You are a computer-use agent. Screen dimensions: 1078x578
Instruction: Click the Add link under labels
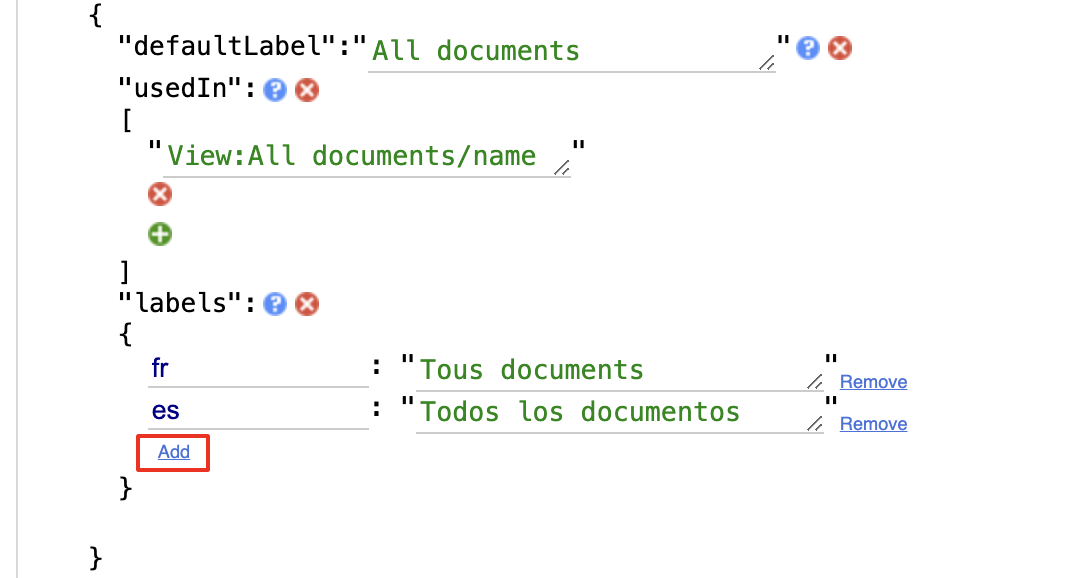174,452
